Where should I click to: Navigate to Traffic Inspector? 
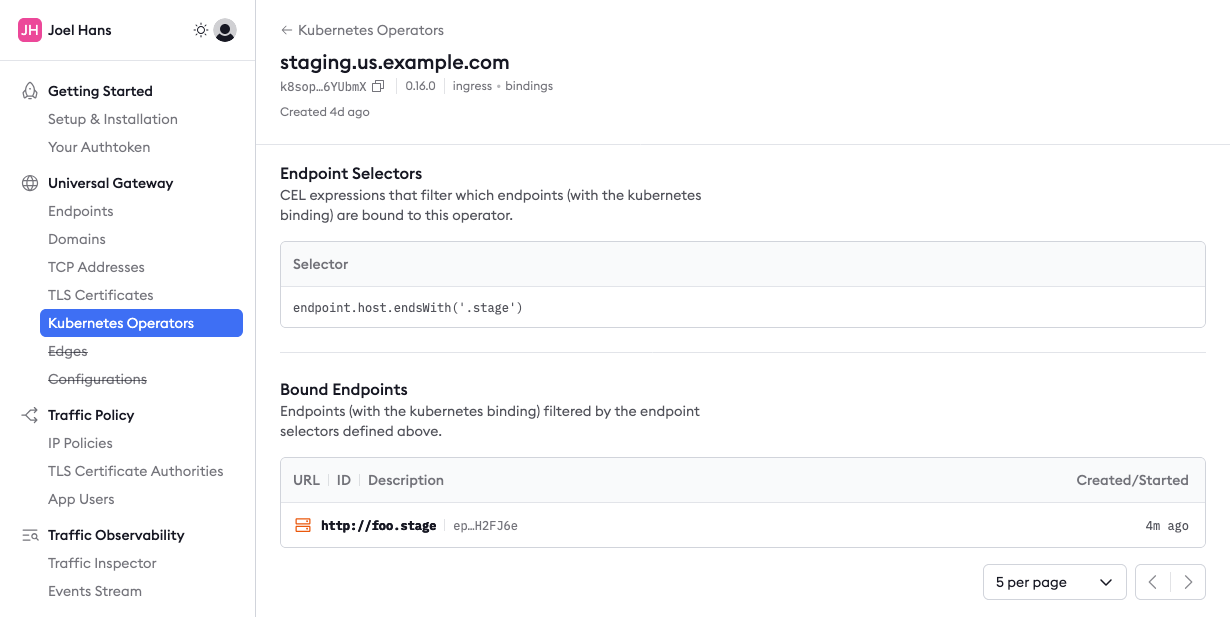(102, 563)
